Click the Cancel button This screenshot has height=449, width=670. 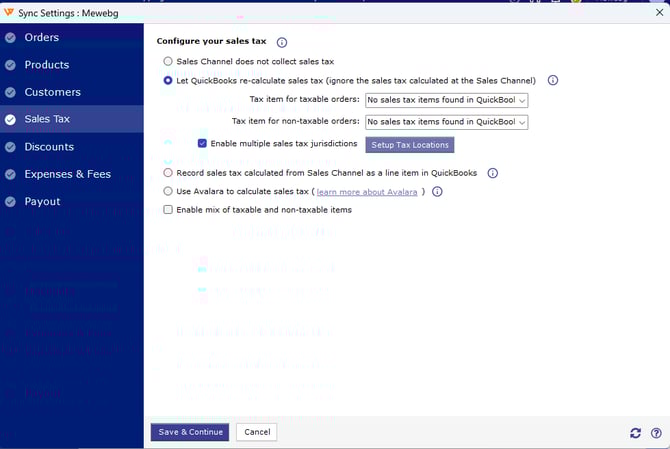pyautogui.click(x=257, y=432)
